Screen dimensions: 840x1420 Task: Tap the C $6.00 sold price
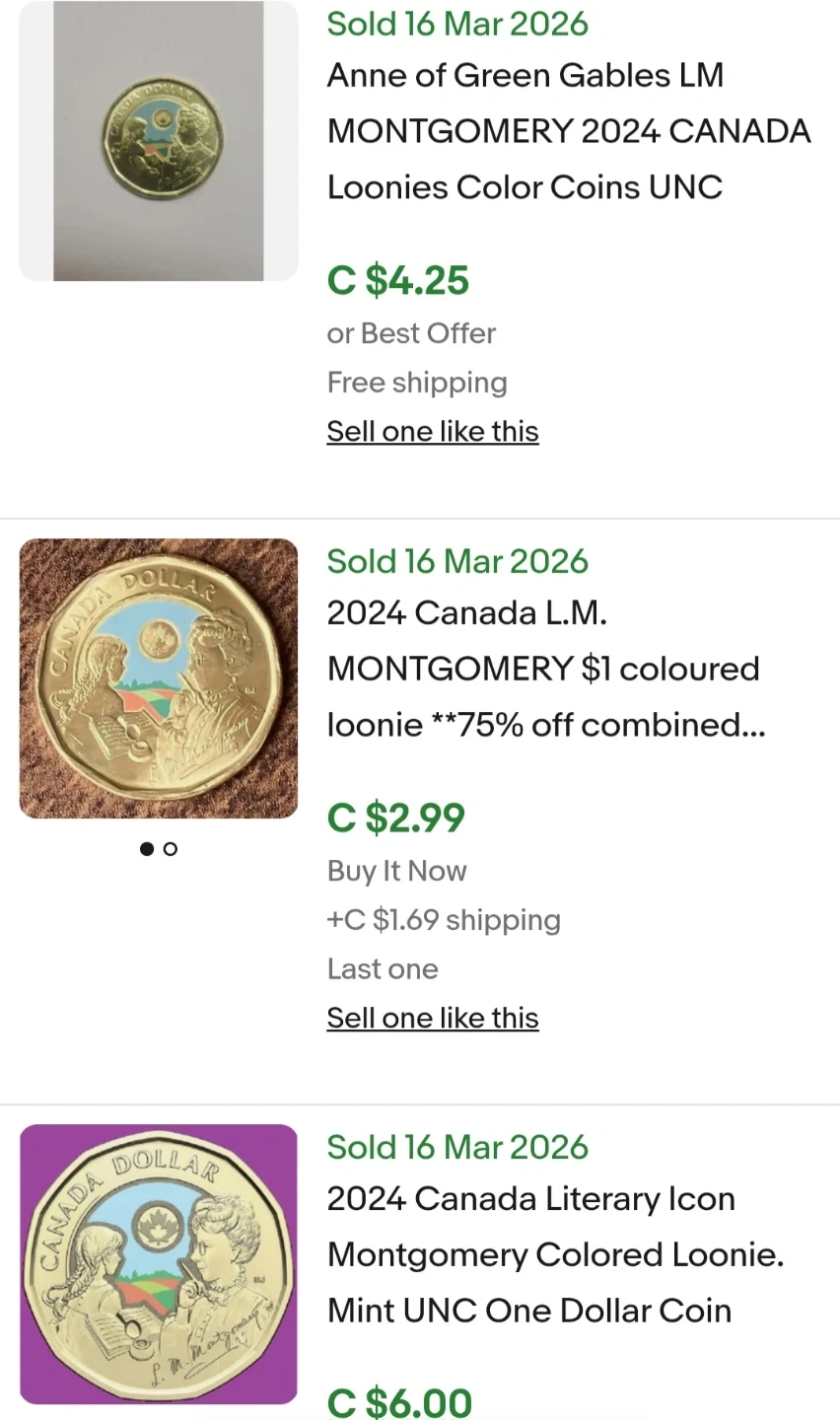[399, 1402]
